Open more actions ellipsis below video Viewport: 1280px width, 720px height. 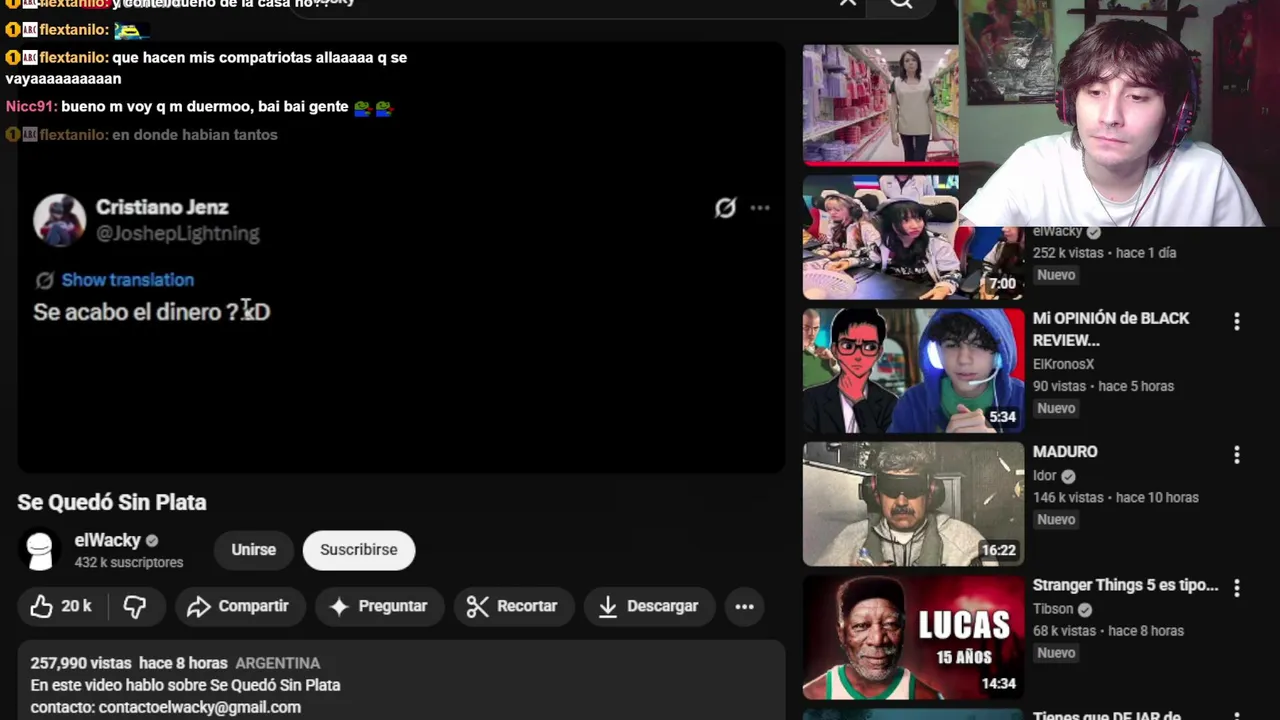745,606
